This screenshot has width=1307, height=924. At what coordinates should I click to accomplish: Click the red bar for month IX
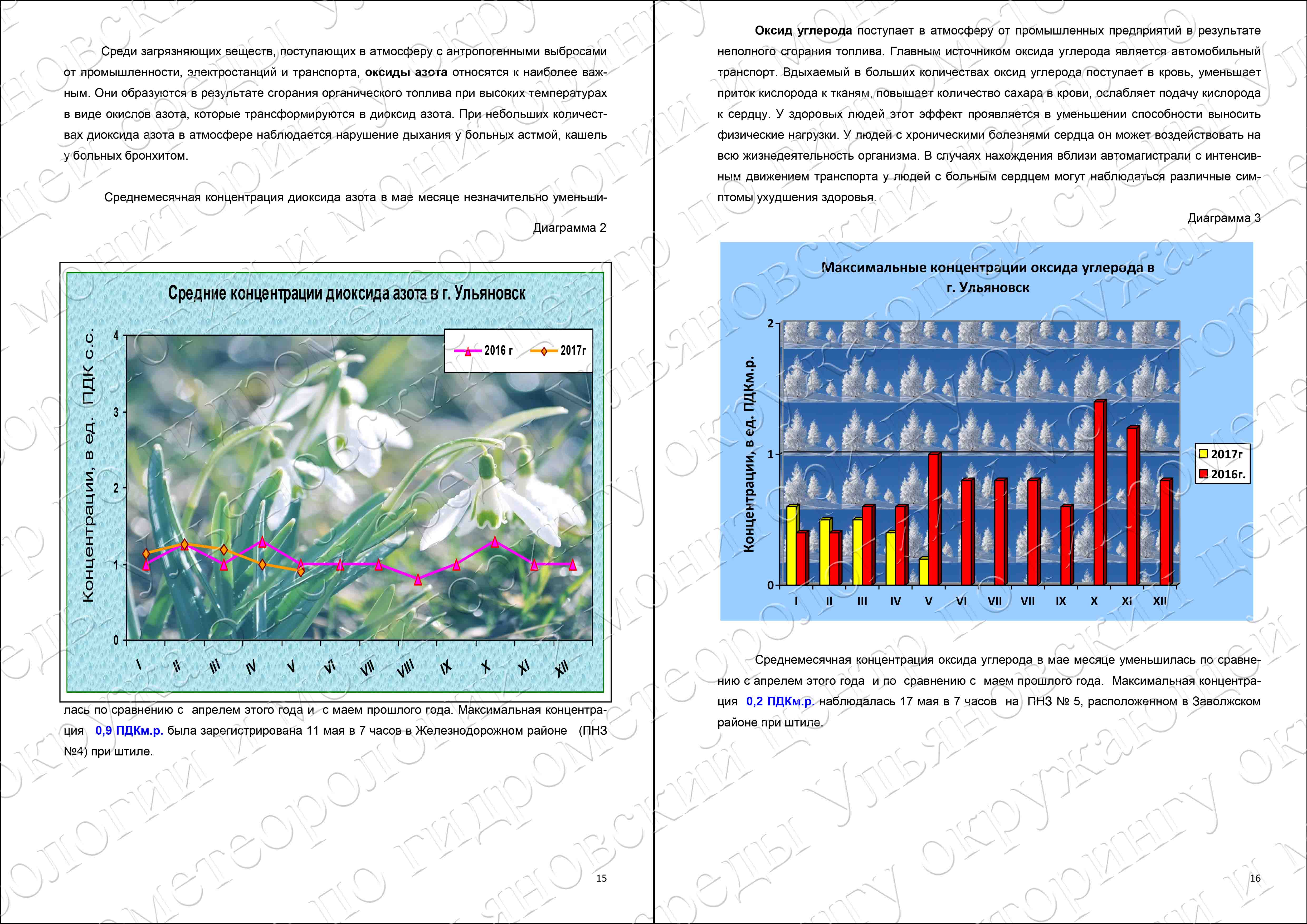click(x=1067, y=545)
